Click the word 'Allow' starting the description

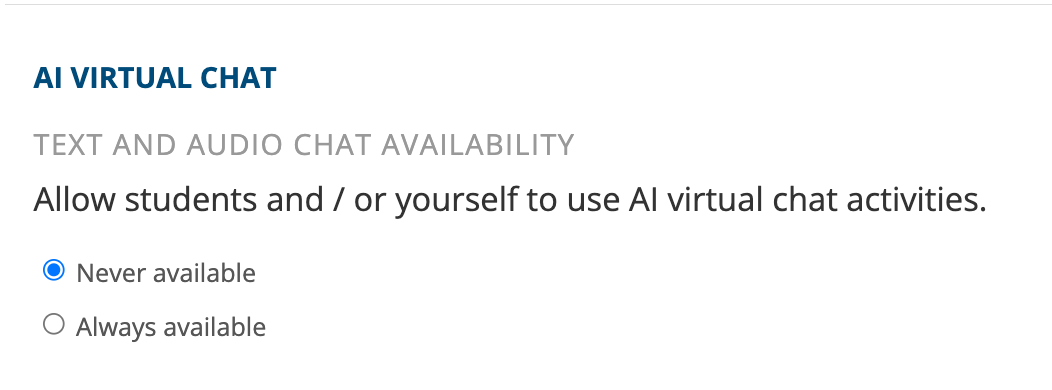tap(74, 200)
